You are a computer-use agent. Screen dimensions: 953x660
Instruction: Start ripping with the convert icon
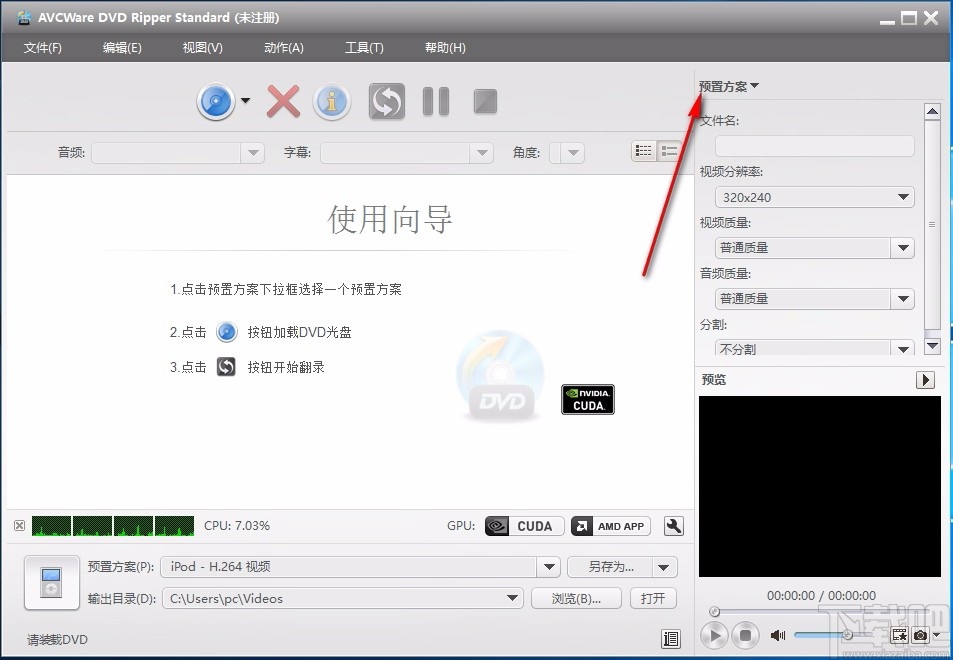tap(386, 100)
